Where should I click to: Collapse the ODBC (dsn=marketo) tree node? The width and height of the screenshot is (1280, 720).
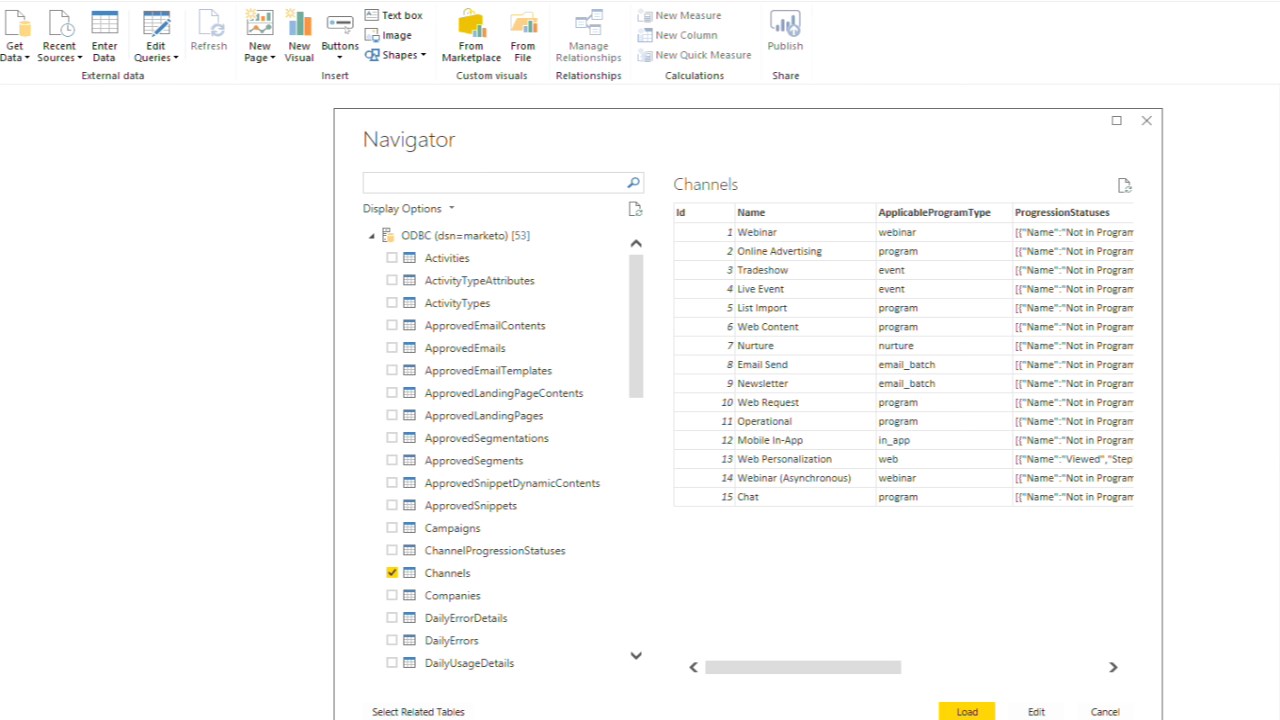[x=372, y=236]
